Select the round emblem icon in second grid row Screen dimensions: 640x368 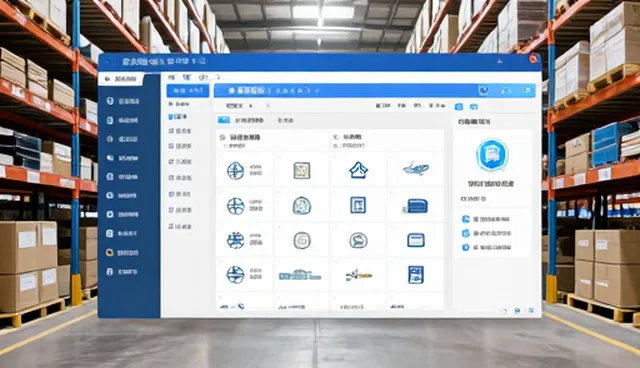tap(302, 205)
